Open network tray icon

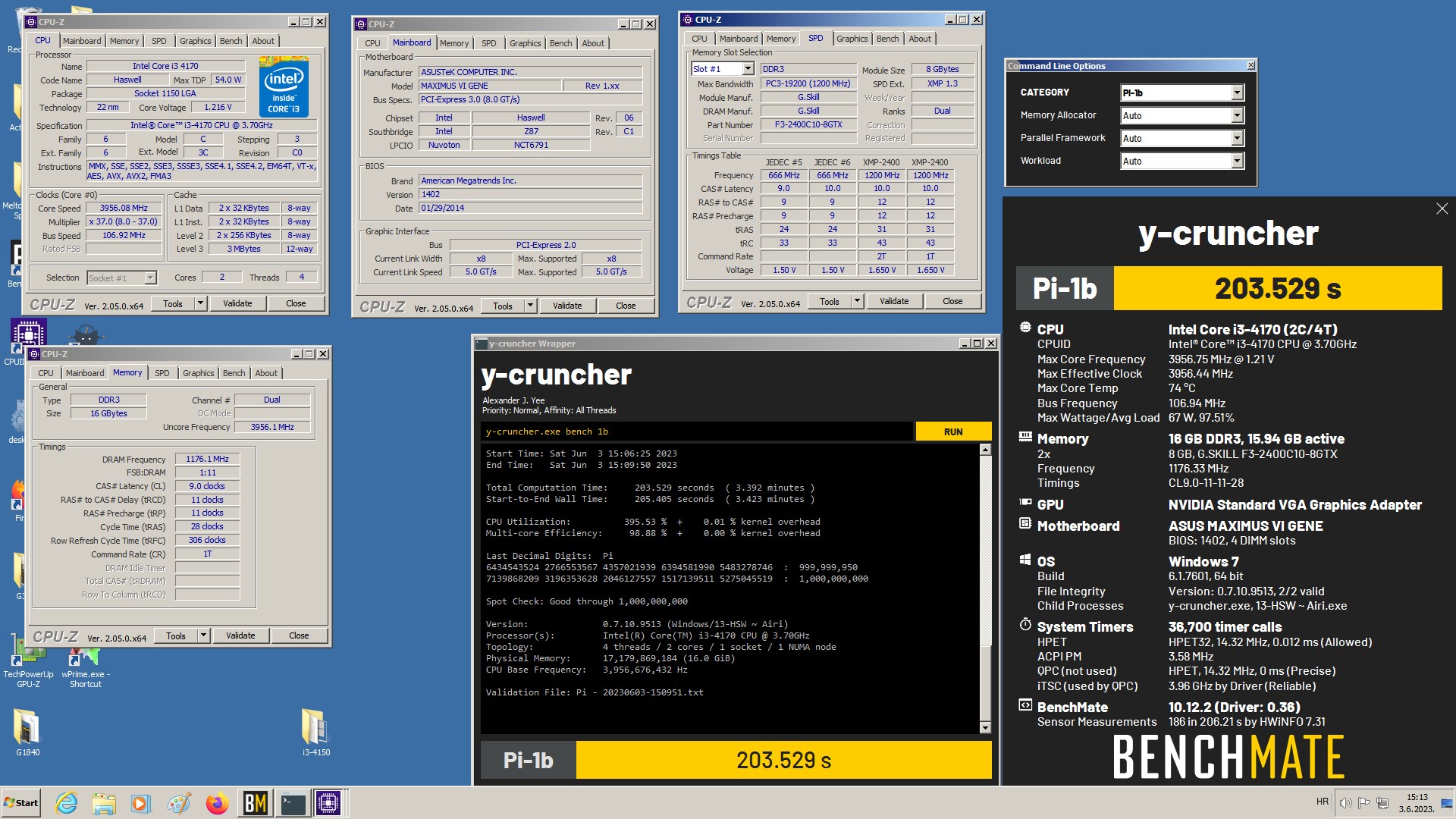pyautogui.click(x=1382, y=802)
